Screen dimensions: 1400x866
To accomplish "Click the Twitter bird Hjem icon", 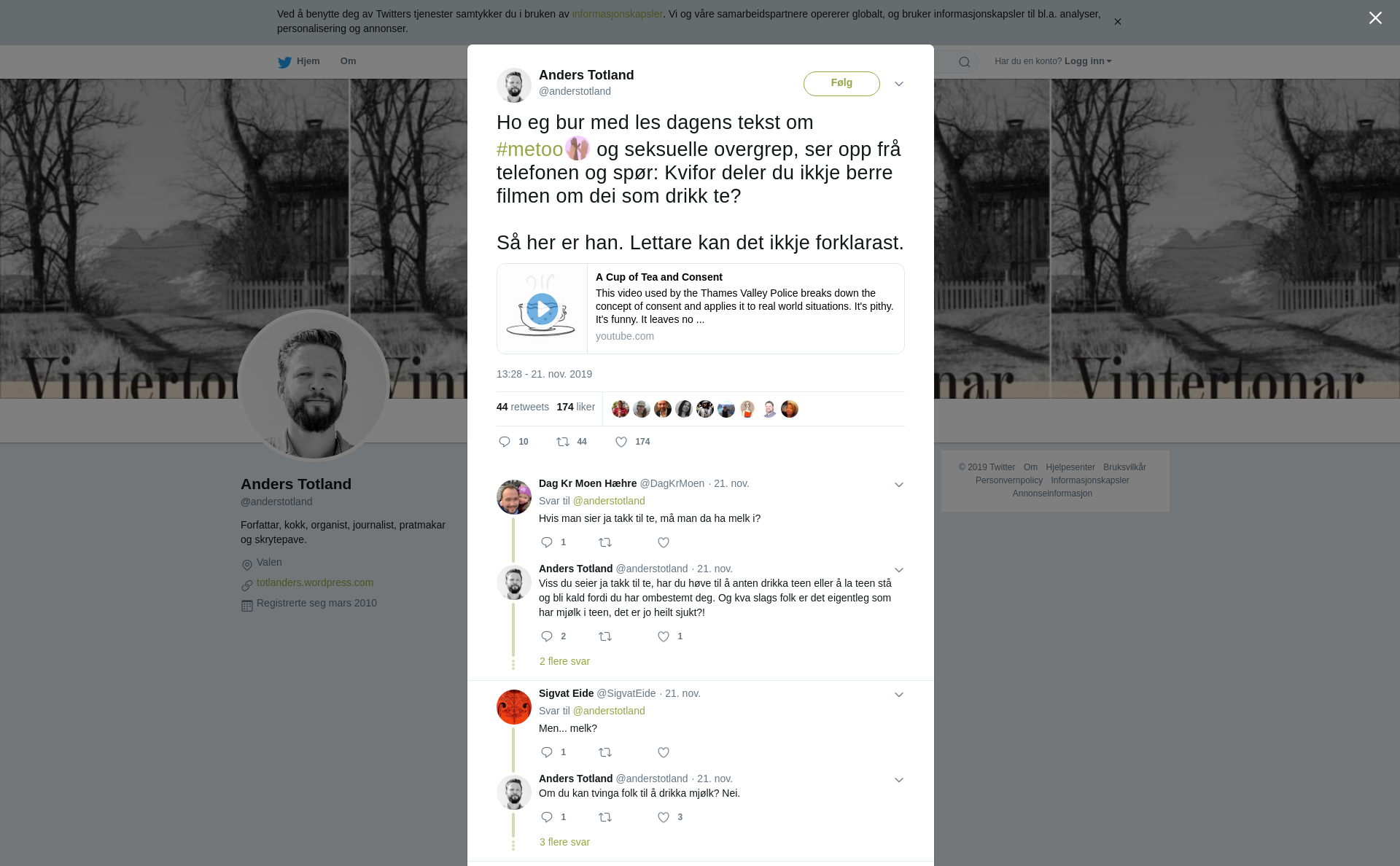I will pos(284,62).
